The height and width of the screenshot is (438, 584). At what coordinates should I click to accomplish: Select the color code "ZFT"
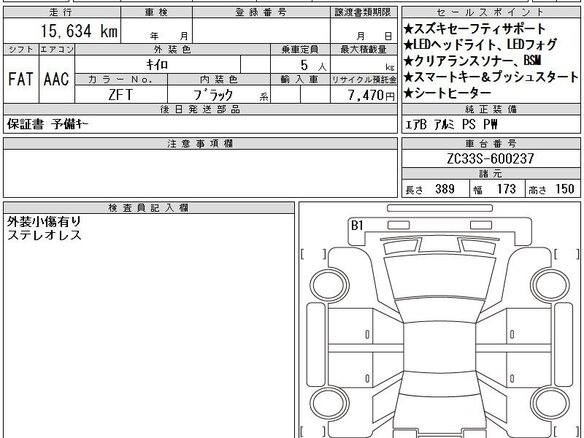pos(120,95)
